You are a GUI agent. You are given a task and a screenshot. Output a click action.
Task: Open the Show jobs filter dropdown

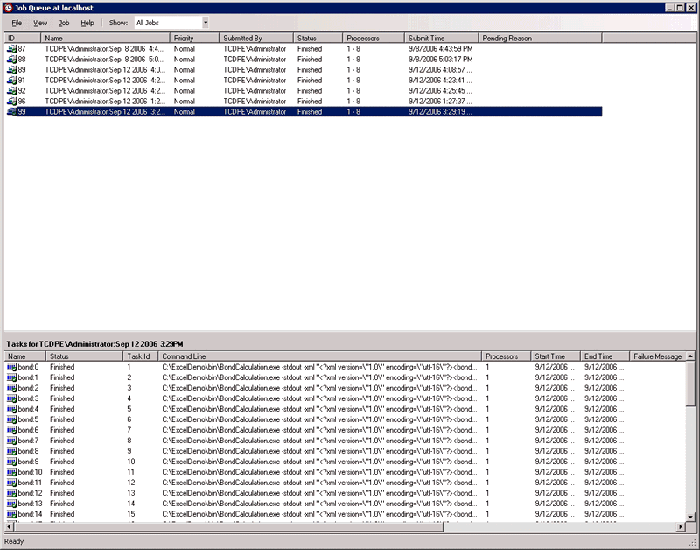pyautogui.click(x=205, y=22)
